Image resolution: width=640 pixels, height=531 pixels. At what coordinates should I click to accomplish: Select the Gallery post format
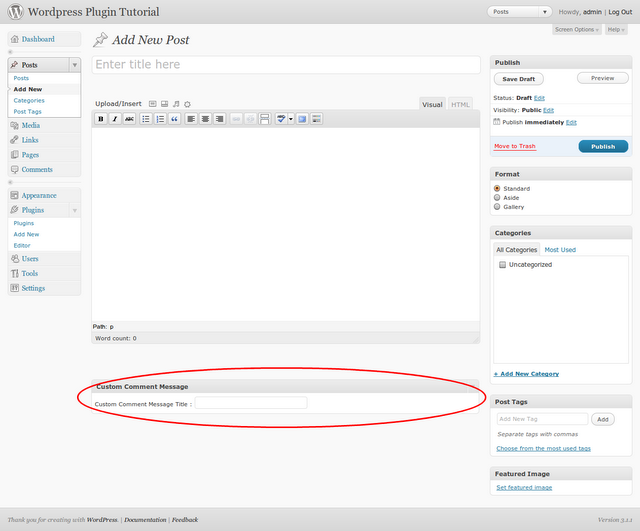[497, 207]
